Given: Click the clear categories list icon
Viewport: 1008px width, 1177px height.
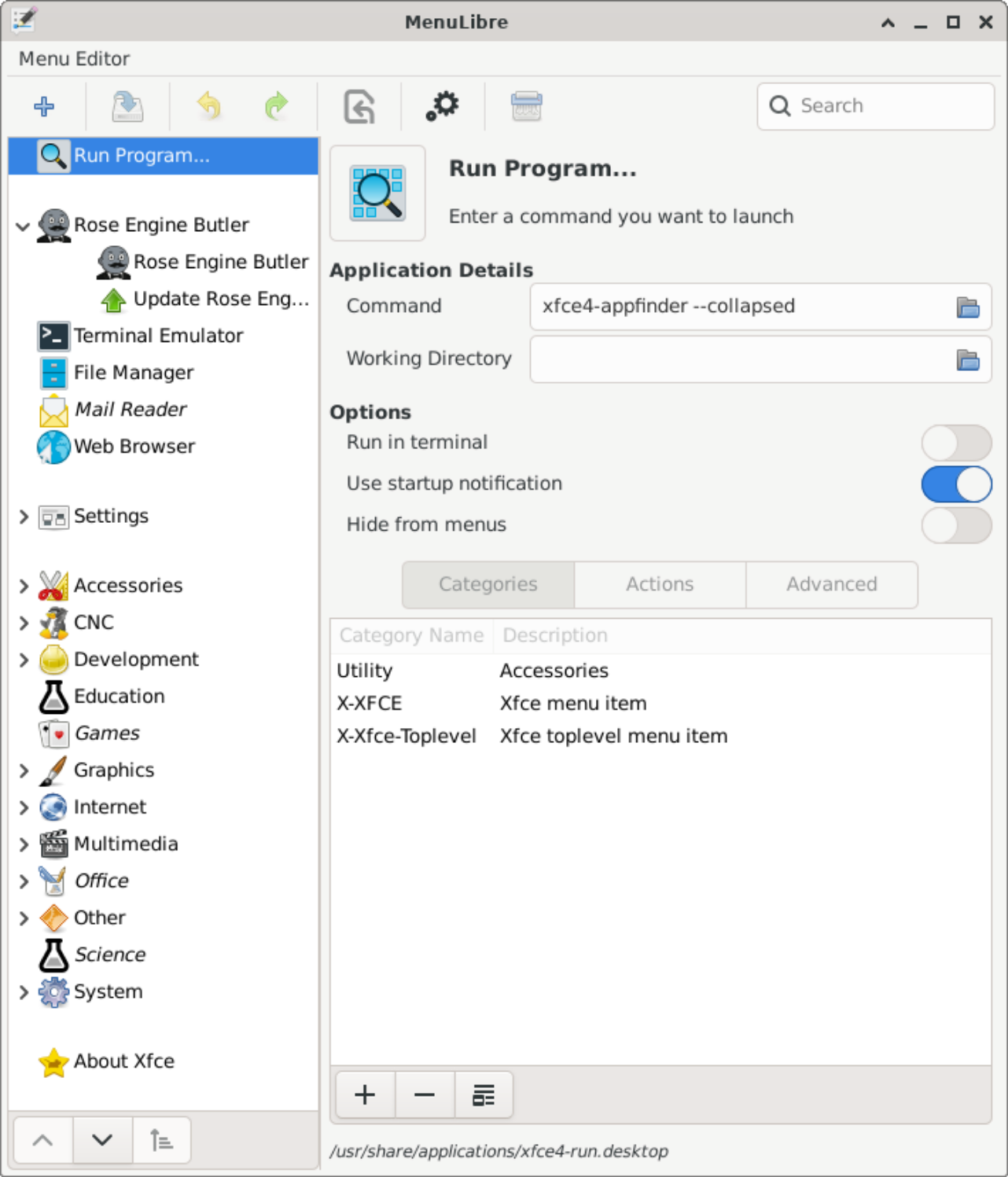Looking at the screenshot, I should point(484,1094).
